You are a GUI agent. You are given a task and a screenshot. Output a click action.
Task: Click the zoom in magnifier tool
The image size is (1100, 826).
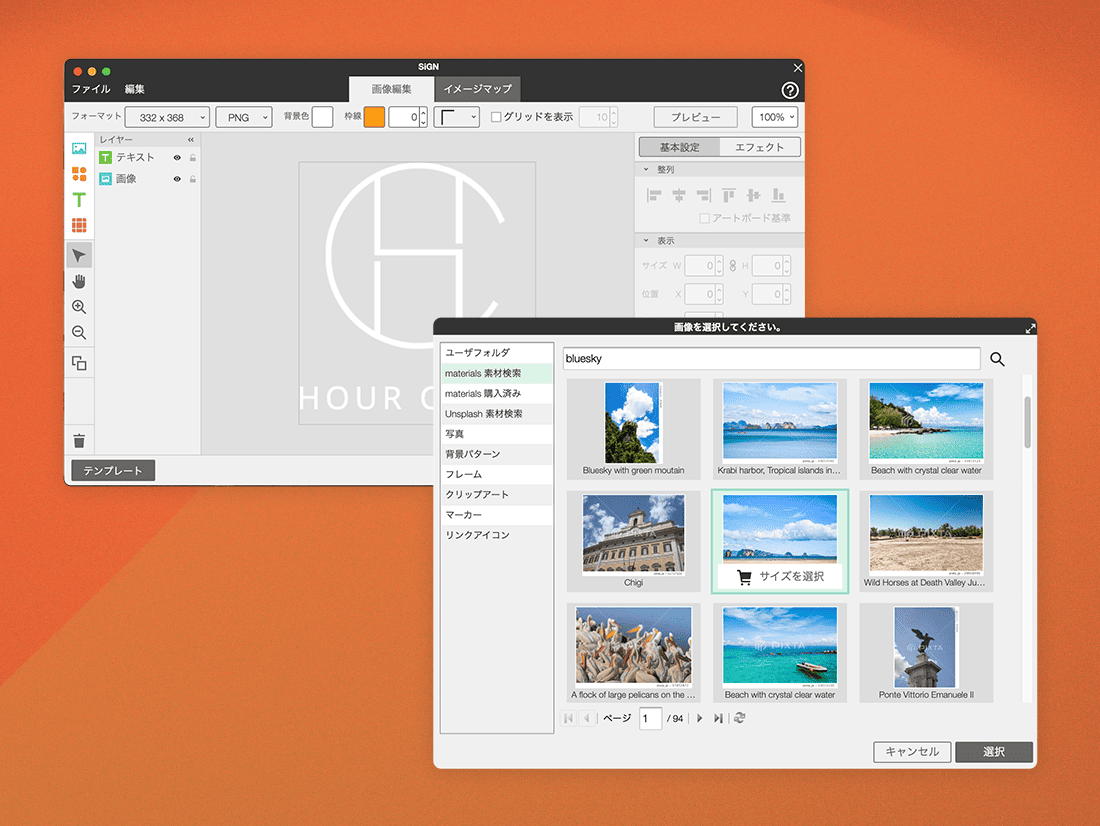(x=79, y=307)
